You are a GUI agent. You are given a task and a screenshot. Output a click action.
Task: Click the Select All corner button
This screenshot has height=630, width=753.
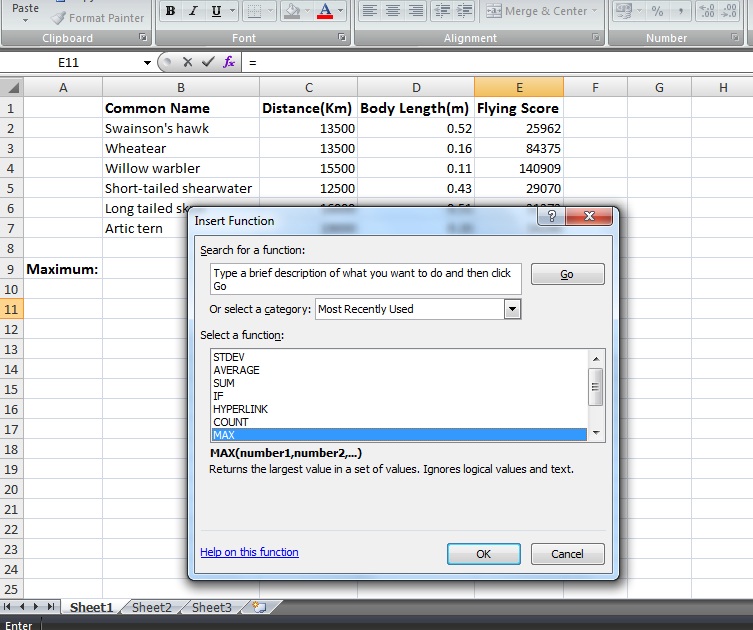(x=12, y=87)
